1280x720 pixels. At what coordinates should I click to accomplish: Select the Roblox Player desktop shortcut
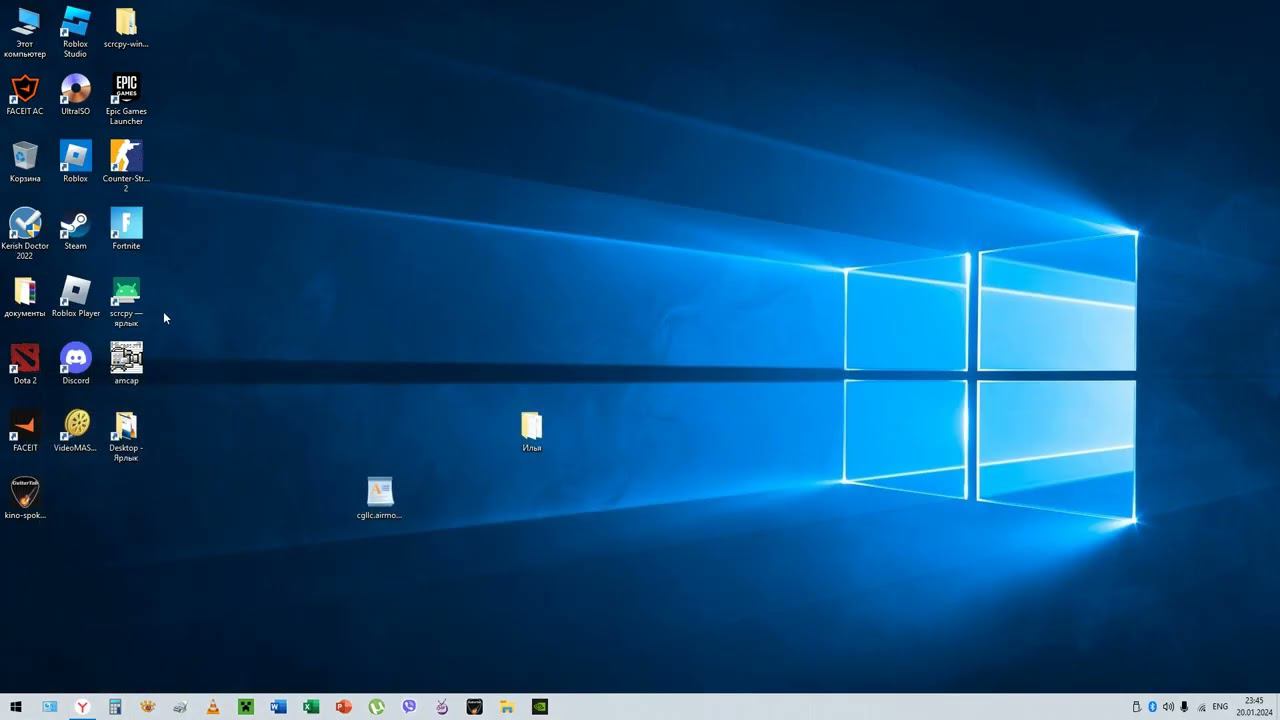click(75, 297)
